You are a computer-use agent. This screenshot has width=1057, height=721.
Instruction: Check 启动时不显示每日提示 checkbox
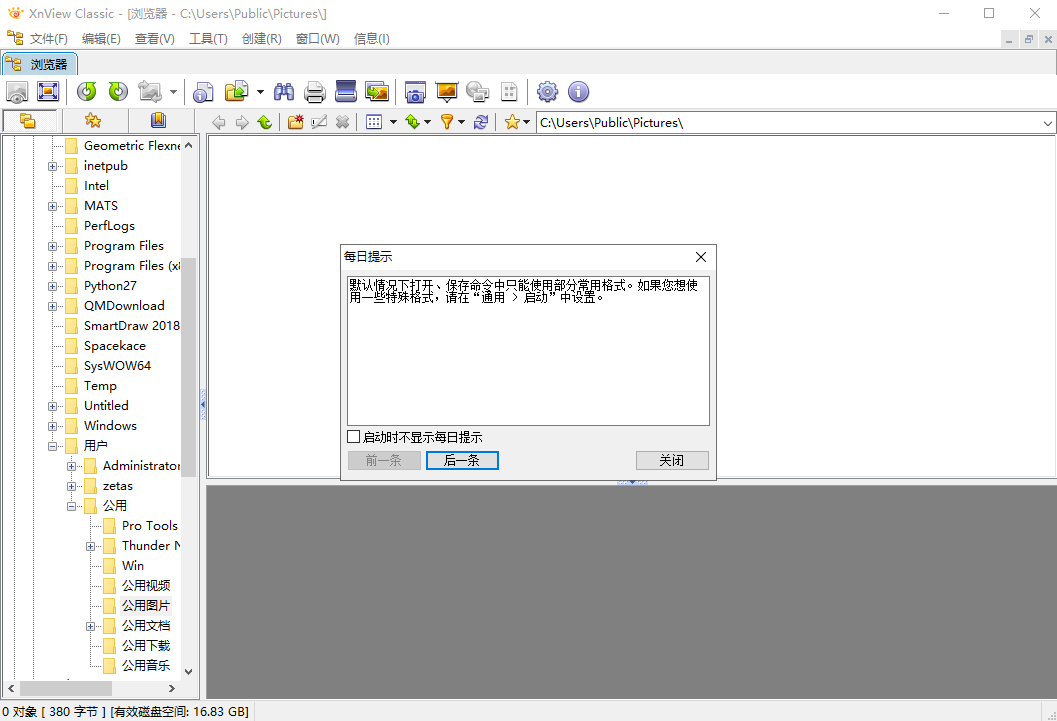(x=353, y=437)
